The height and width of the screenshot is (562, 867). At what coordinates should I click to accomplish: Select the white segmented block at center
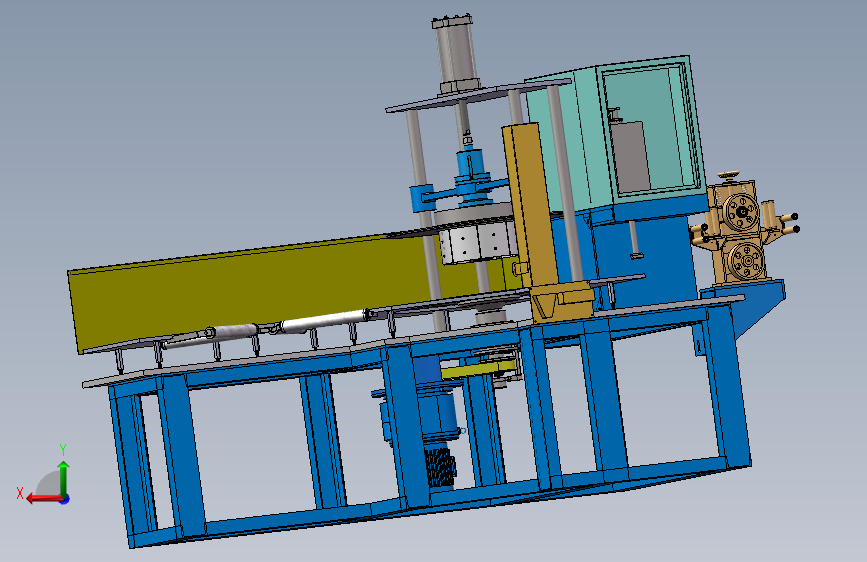pyautogui.click(x=478, y=241)
